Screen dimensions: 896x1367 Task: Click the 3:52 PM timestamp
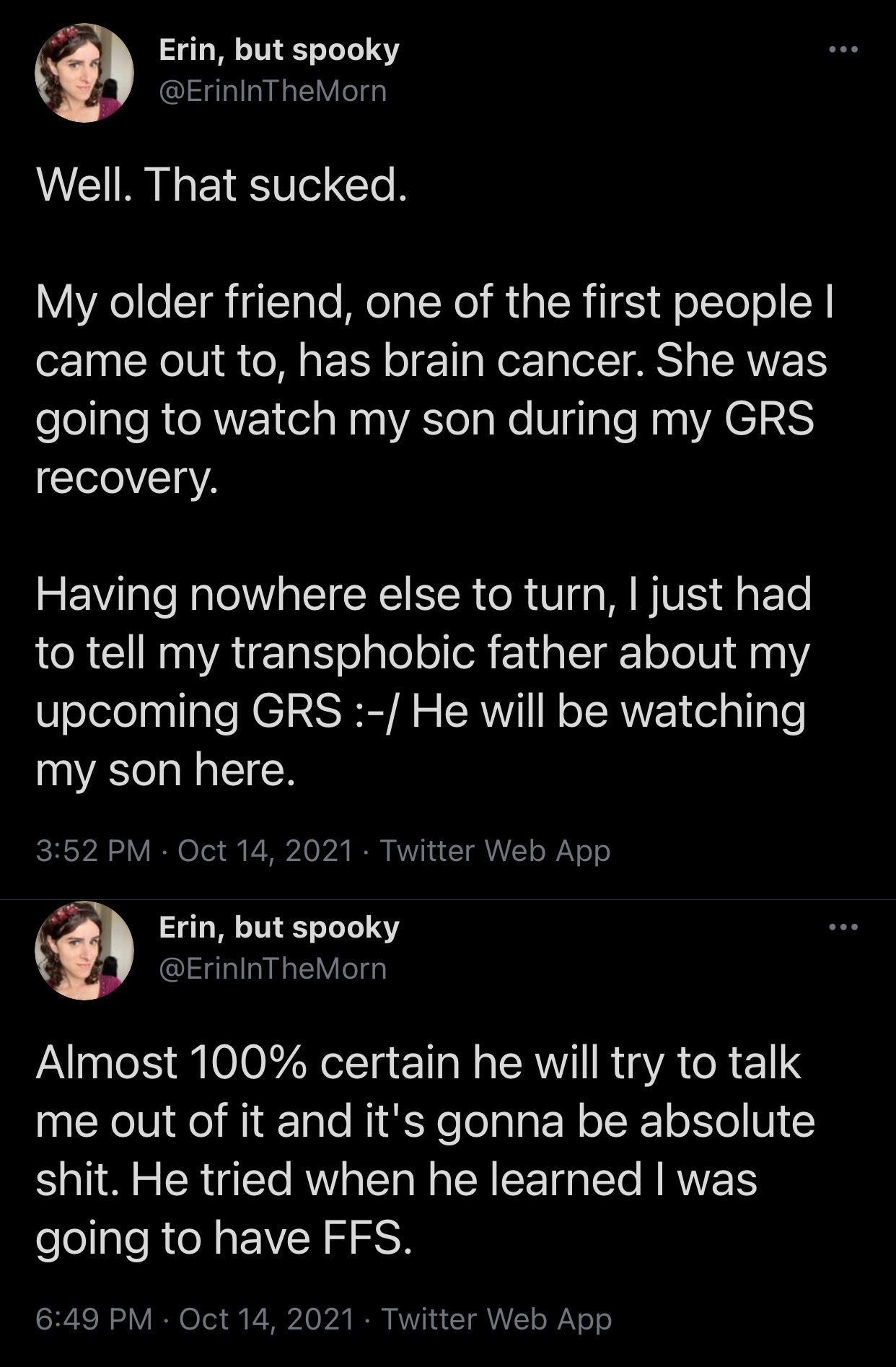coord(93,850)
